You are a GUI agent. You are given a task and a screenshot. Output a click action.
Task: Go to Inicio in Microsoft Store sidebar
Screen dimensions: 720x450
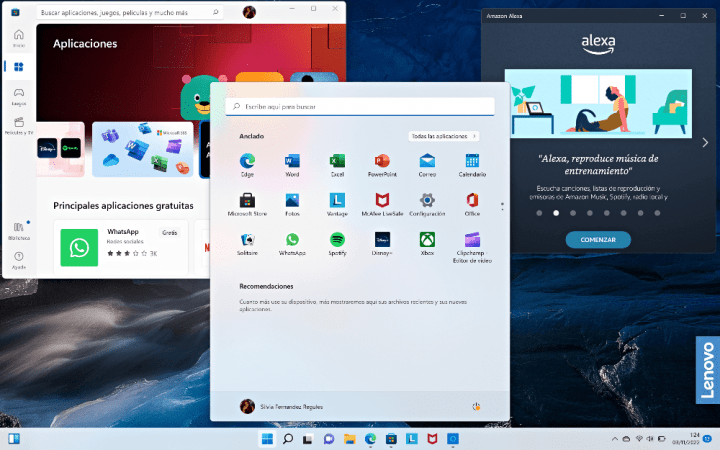pyautogui.click(x=19, y=39)
